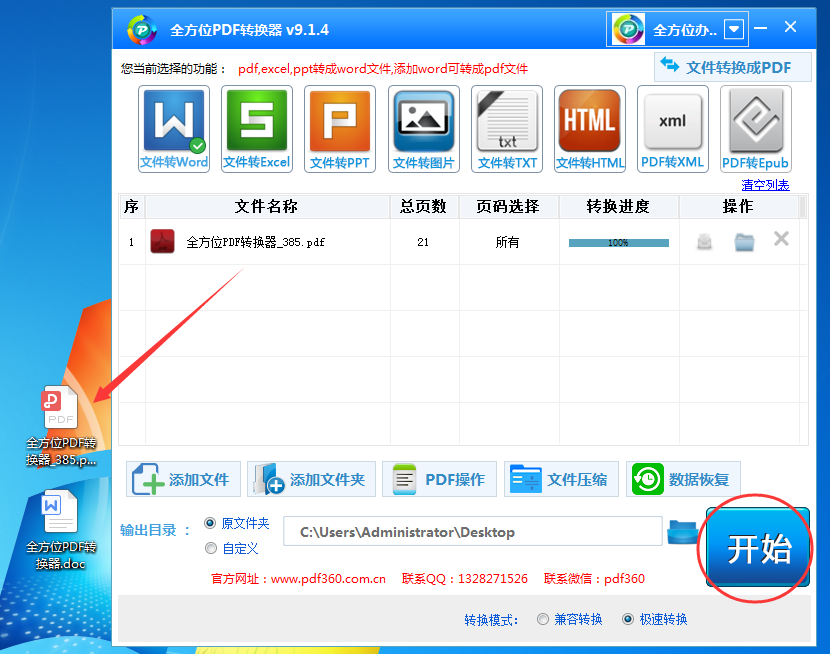The height and width of the screenshot is (654, 830).
Task: Open the 数据恢复 tool
Action: pos(683,479)
